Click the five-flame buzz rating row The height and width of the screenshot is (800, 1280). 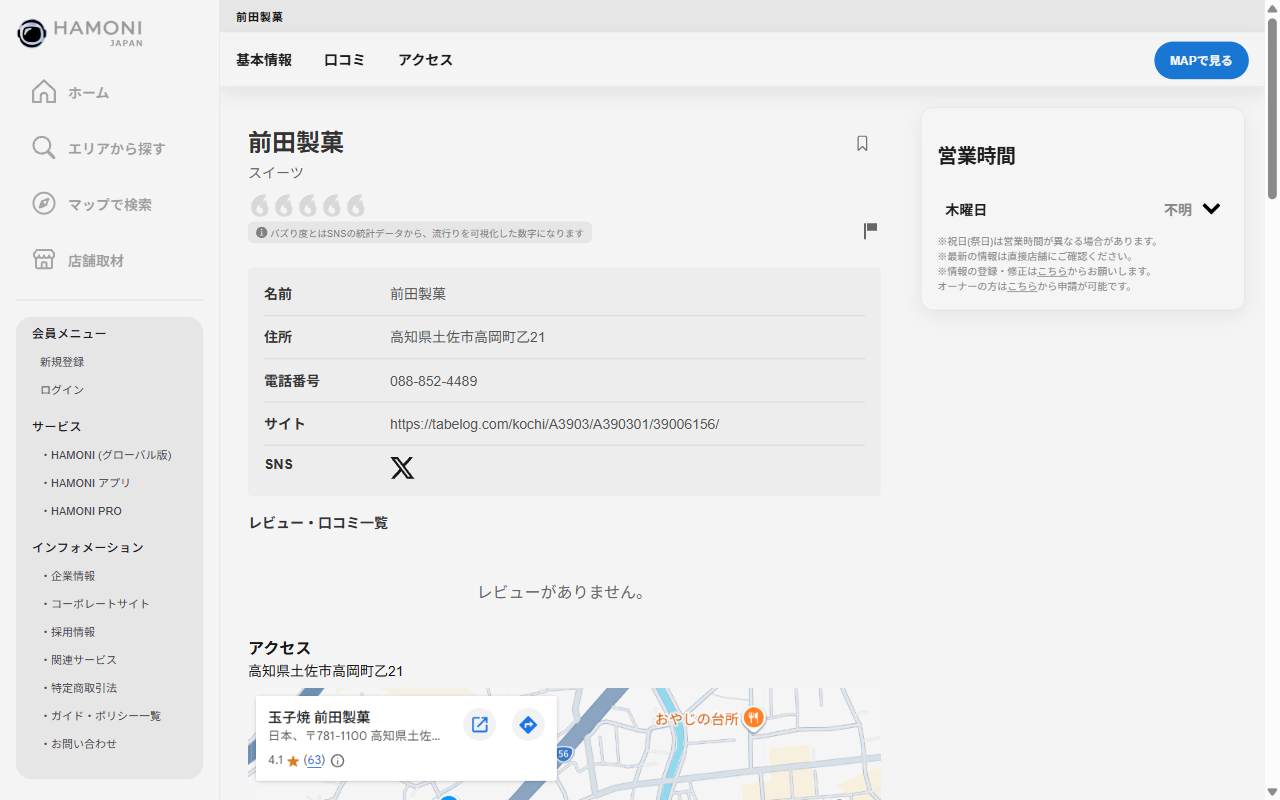(x=307, y=205)
